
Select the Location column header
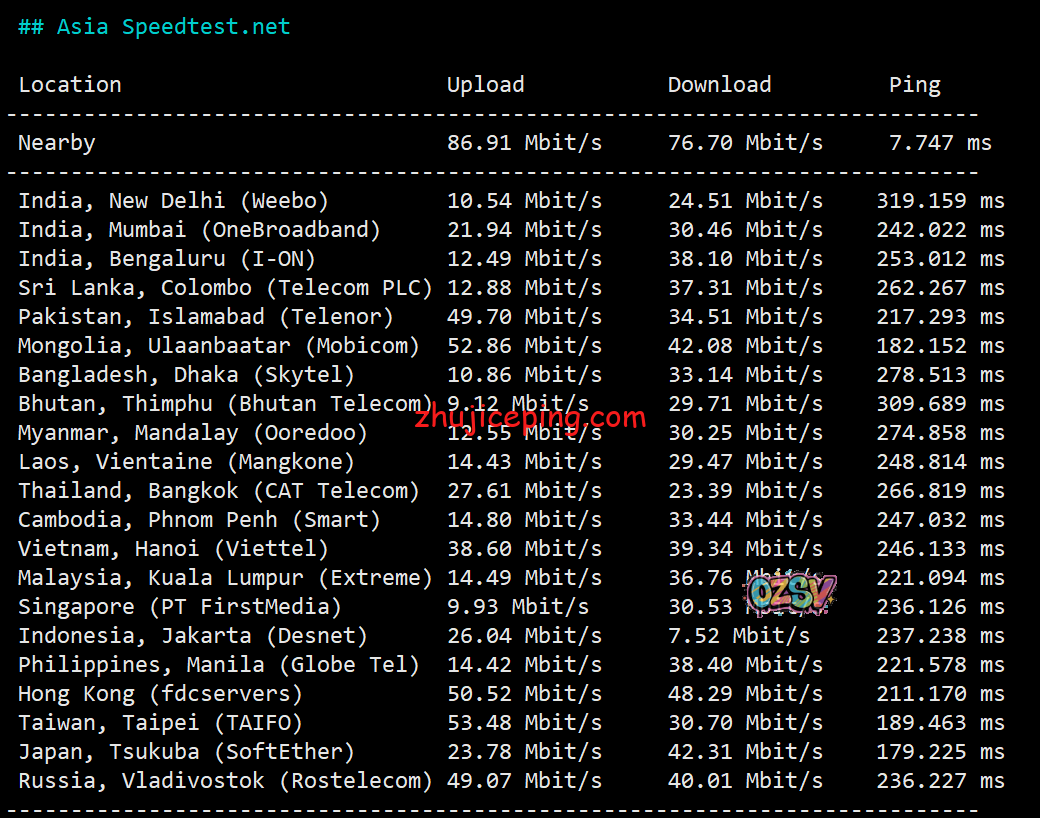[x=70, y=85]
